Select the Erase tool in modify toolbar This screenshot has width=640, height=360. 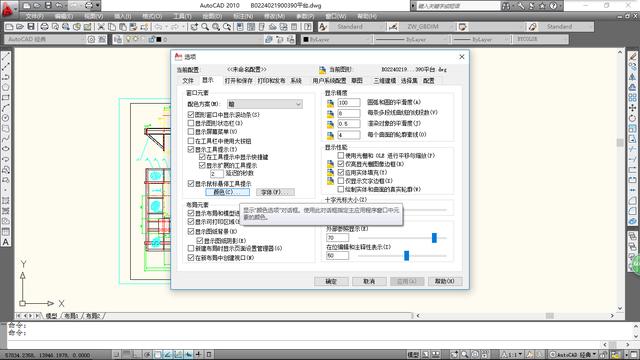click(633, 56)
